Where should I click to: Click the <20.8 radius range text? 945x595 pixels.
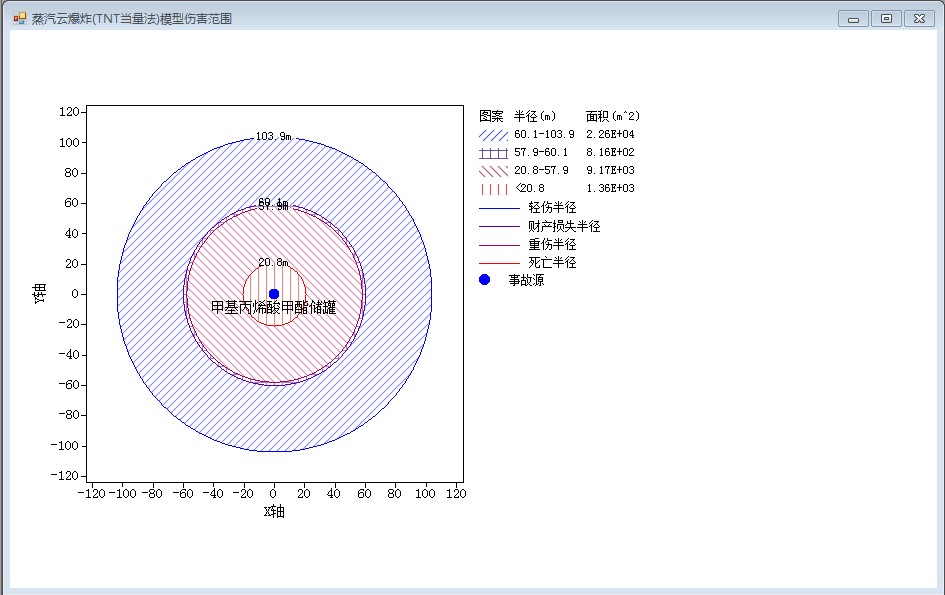coord(530,189)
